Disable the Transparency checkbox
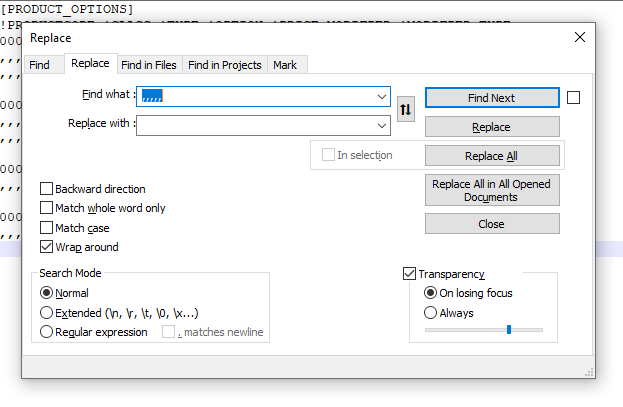 point(409,274)
